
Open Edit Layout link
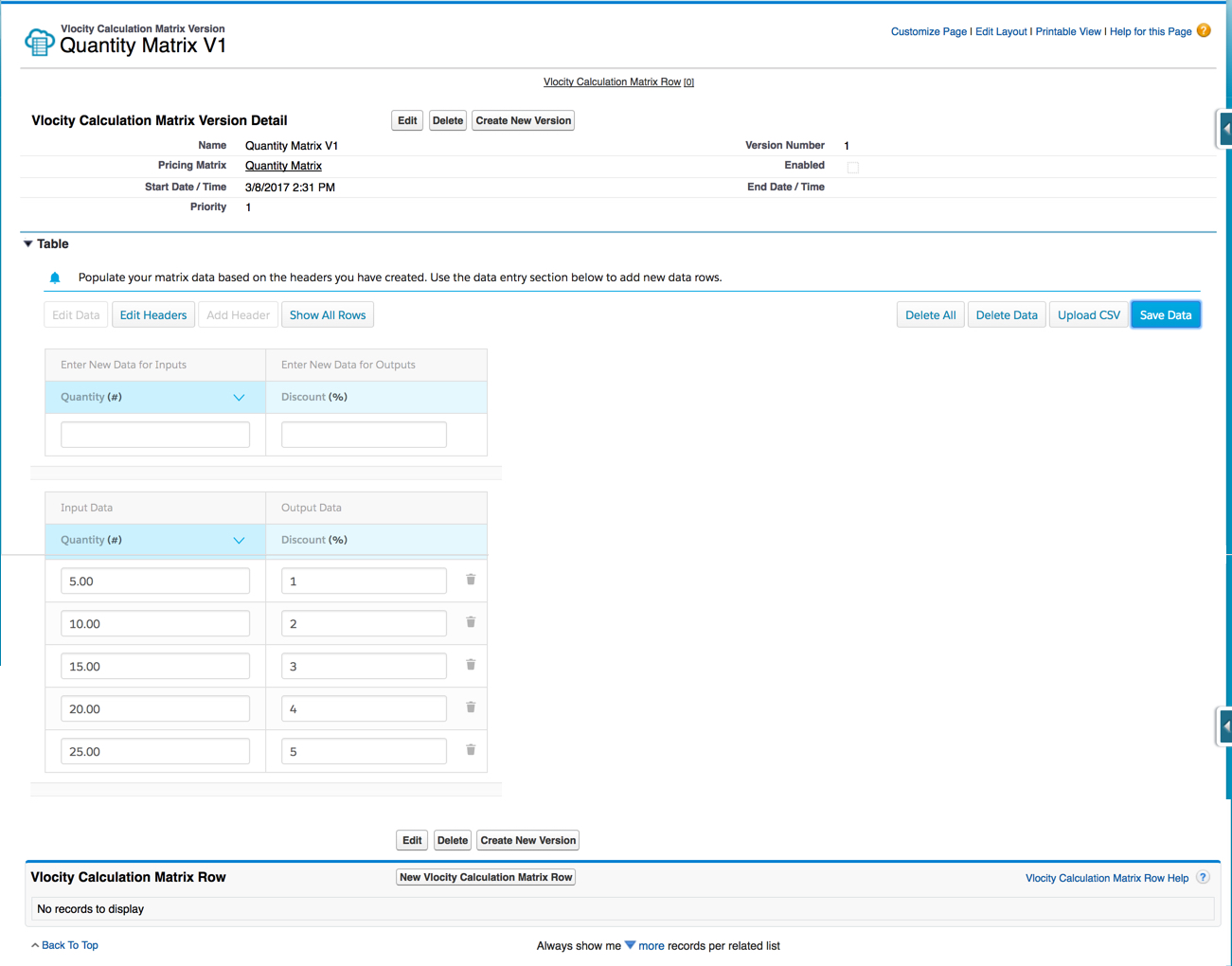(1001, 31)
